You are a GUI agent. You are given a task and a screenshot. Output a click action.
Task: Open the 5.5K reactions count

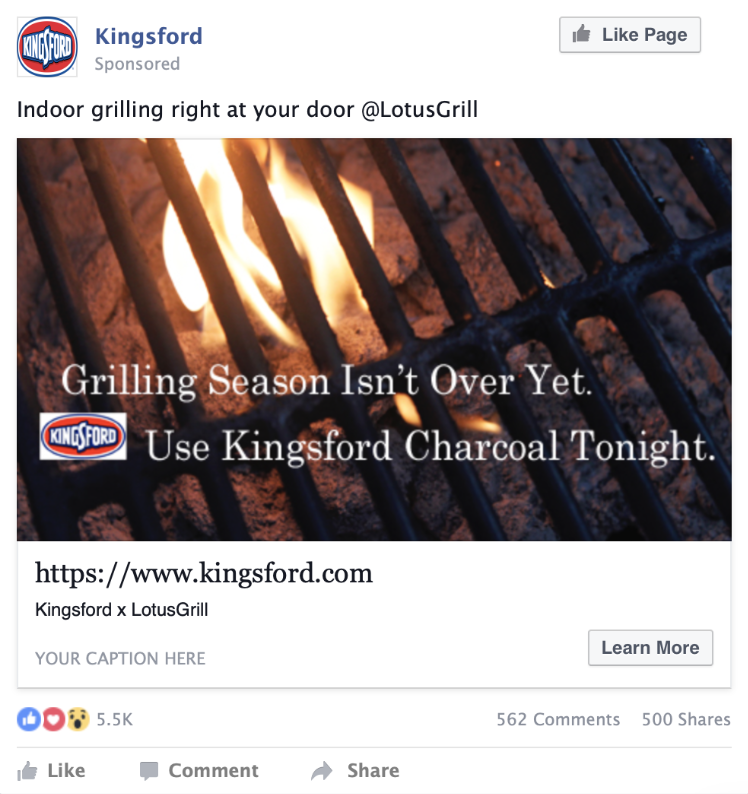pos(114,720)
